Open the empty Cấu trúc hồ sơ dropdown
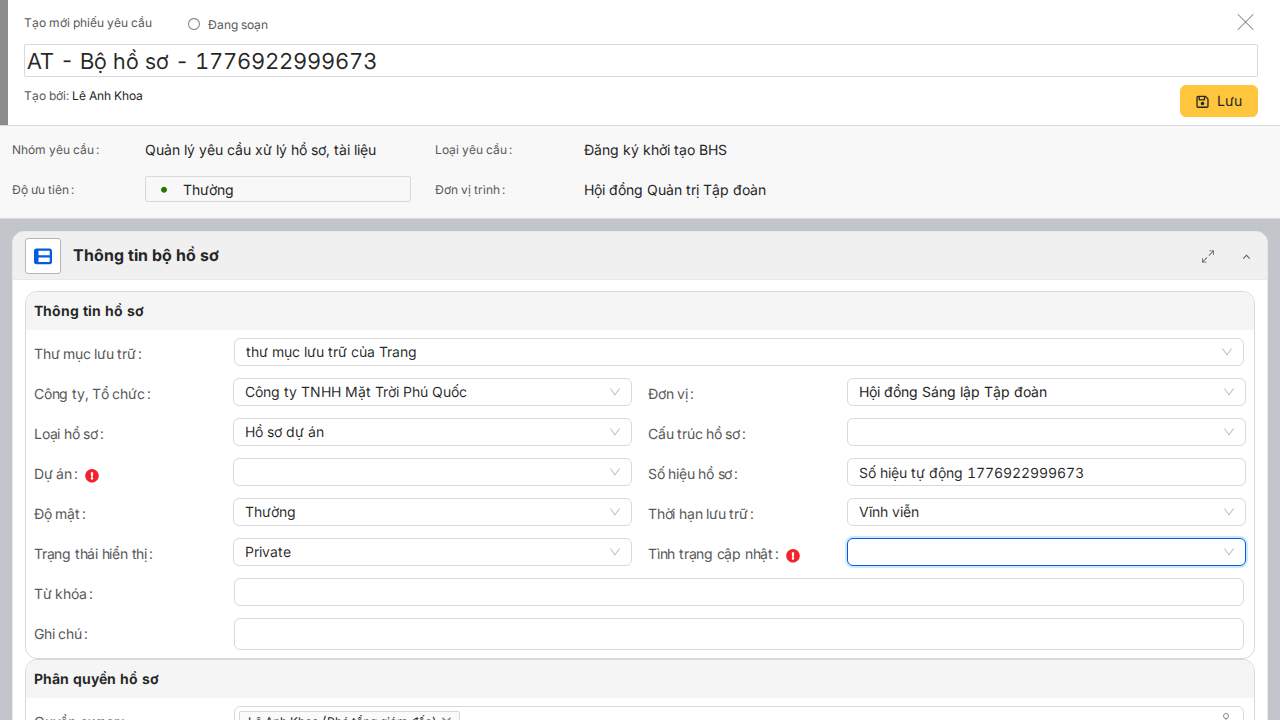The height and width of the screenshot is (720, 1280). (1045, 432)
